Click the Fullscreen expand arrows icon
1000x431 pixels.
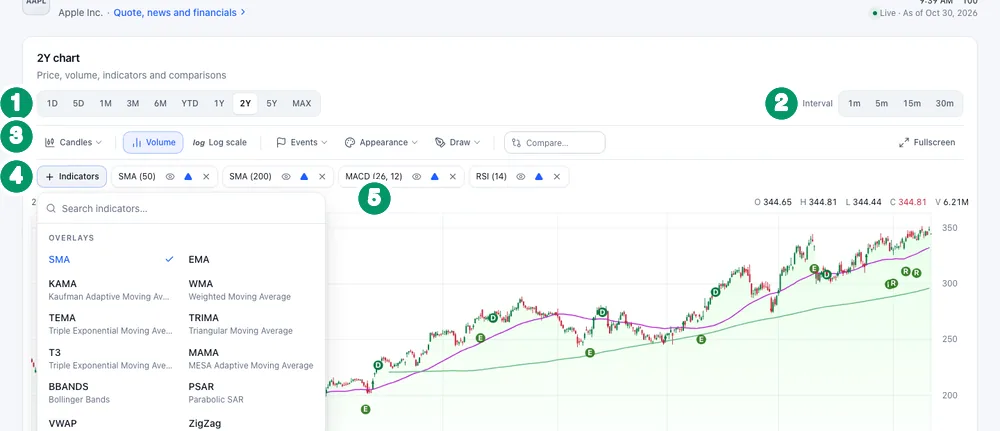point(904,143)
